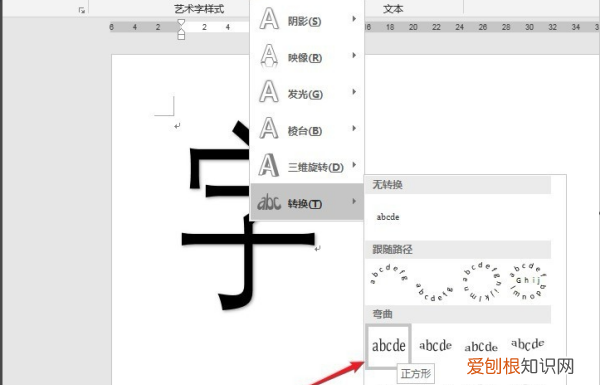Click the Bevel letter A icon
Viewport: 600px width, 385px height.
(269, 128)
